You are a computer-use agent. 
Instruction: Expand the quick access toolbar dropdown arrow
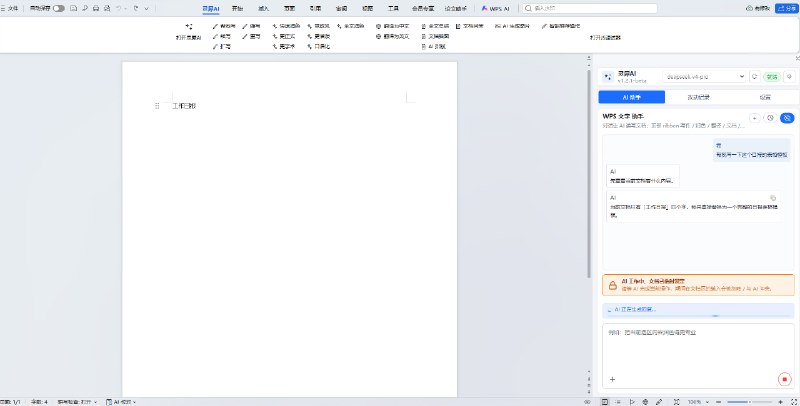[x=146, y=8]
